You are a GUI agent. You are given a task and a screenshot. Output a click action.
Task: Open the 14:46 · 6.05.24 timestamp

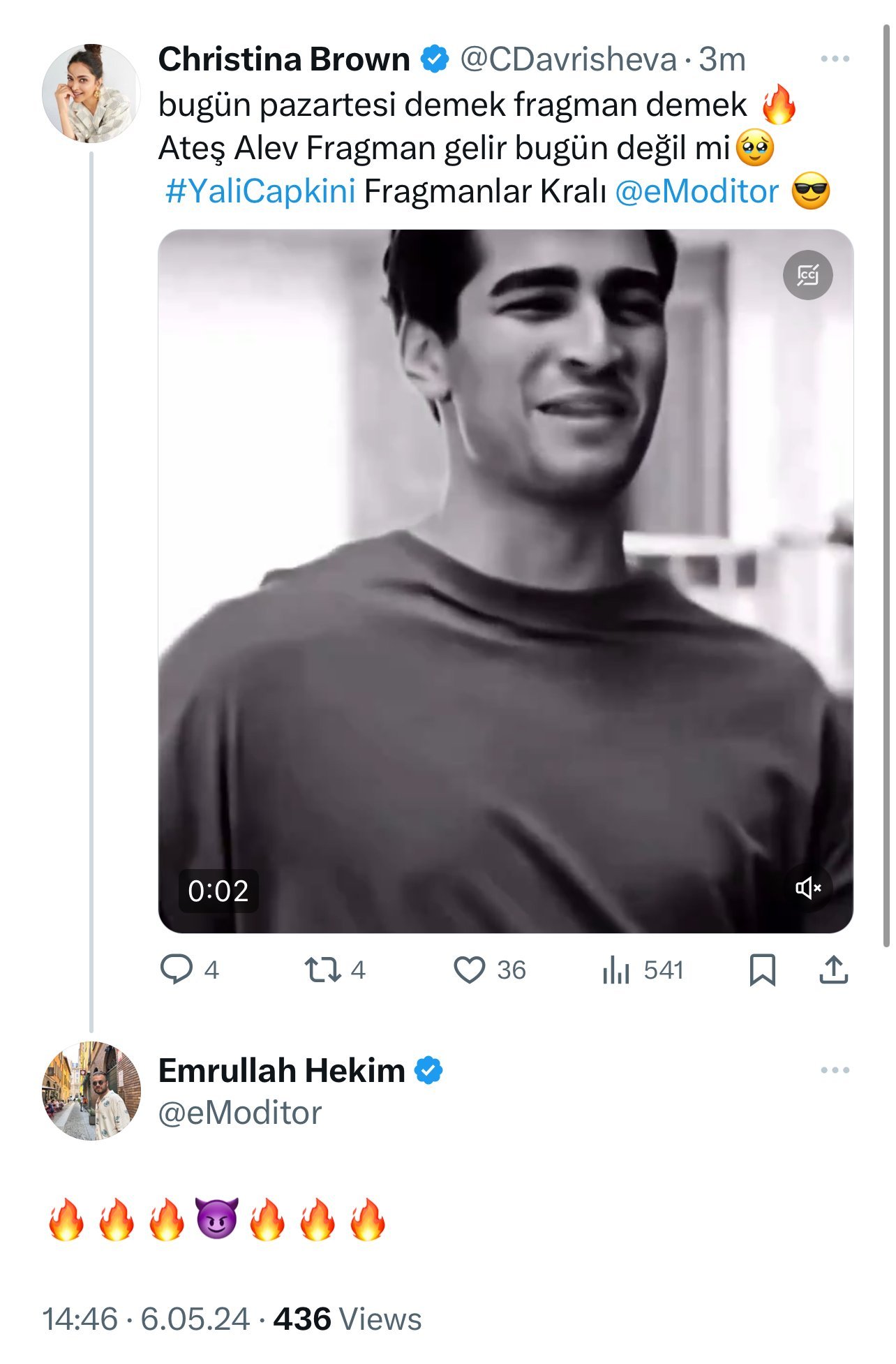(146, 1319)
